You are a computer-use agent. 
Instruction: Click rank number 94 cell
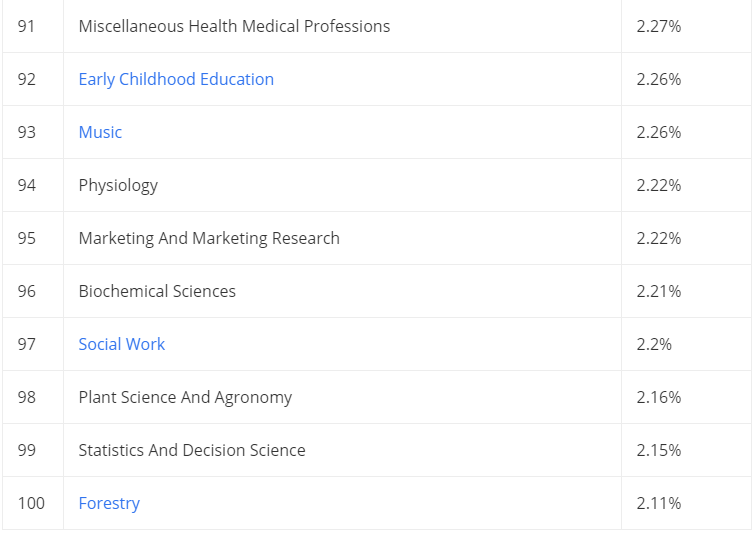tap(33, 185)
